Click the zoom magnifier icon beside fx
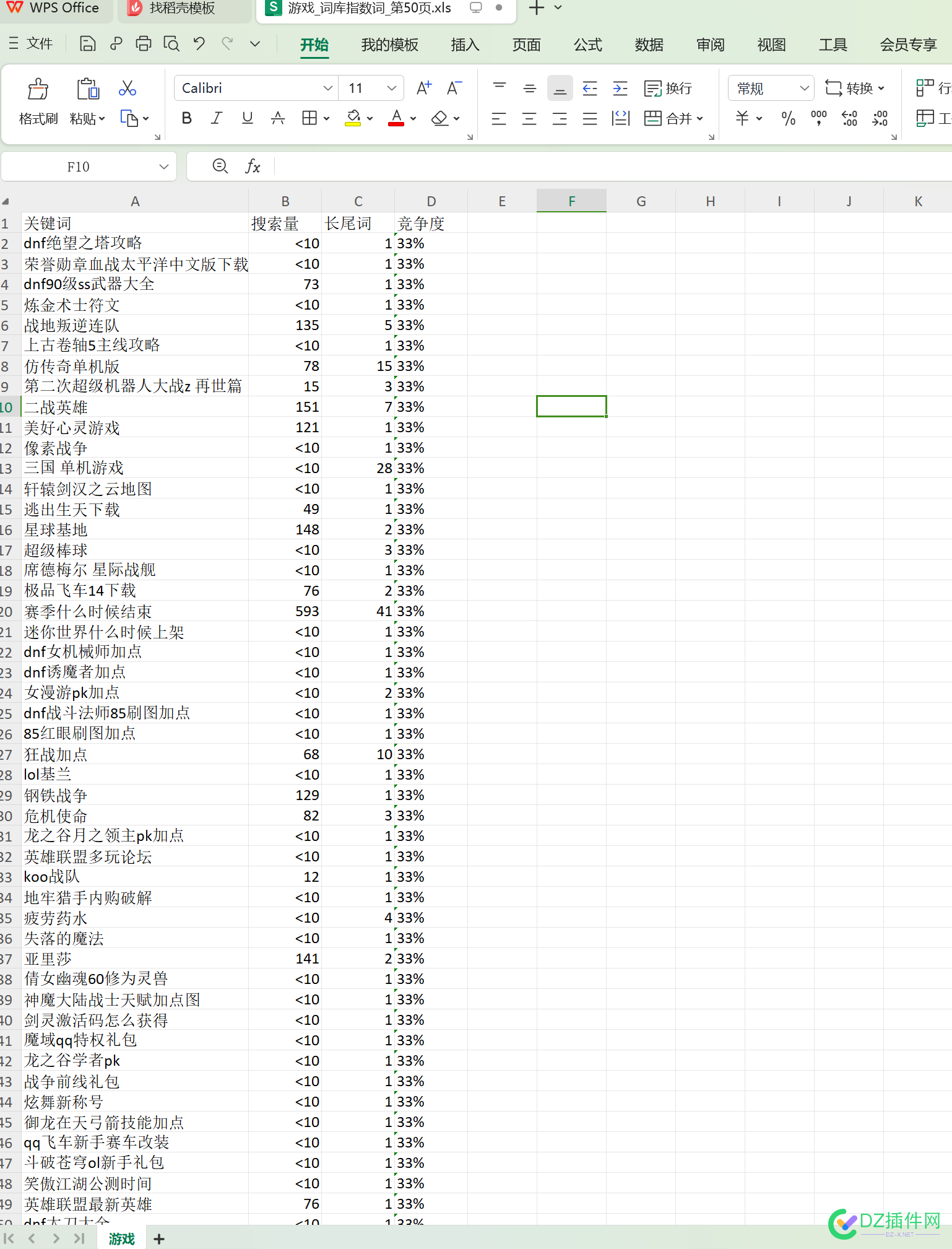Viewport: 952px width, 1249px height. 220,166
